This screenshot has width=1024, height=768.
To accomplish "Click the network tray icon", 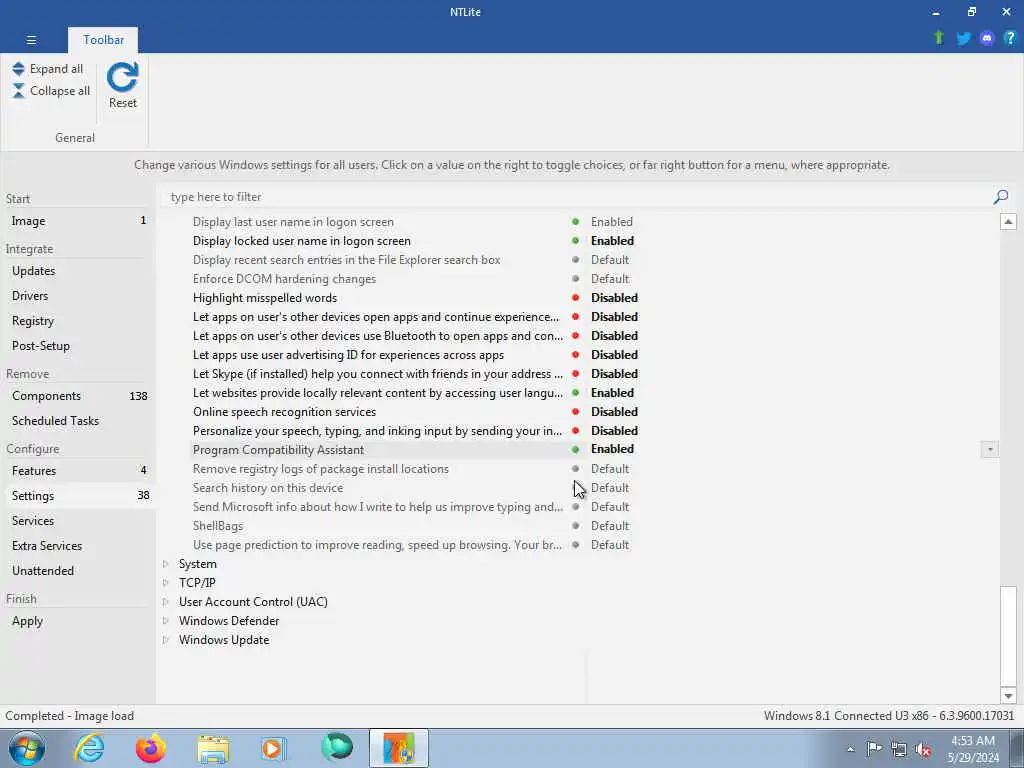I will point(899,749).
